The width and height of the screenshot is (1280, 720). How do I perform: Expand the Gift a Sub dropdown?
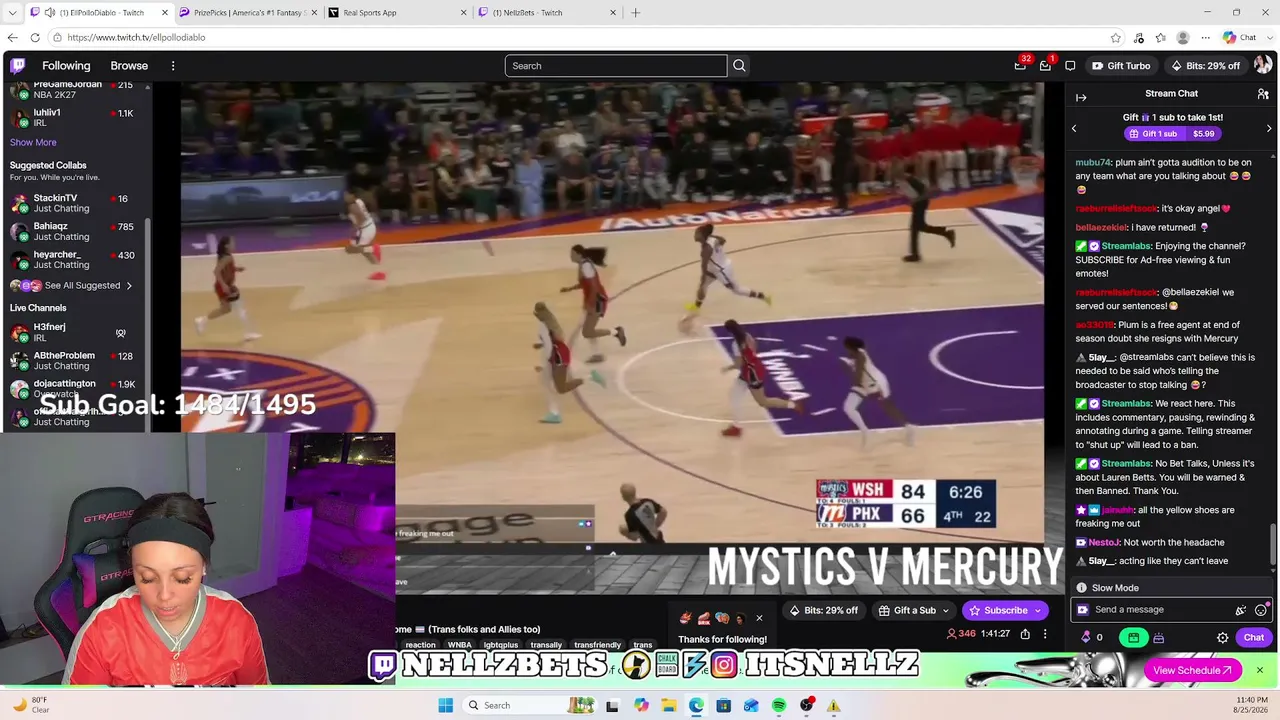[945, 611]
